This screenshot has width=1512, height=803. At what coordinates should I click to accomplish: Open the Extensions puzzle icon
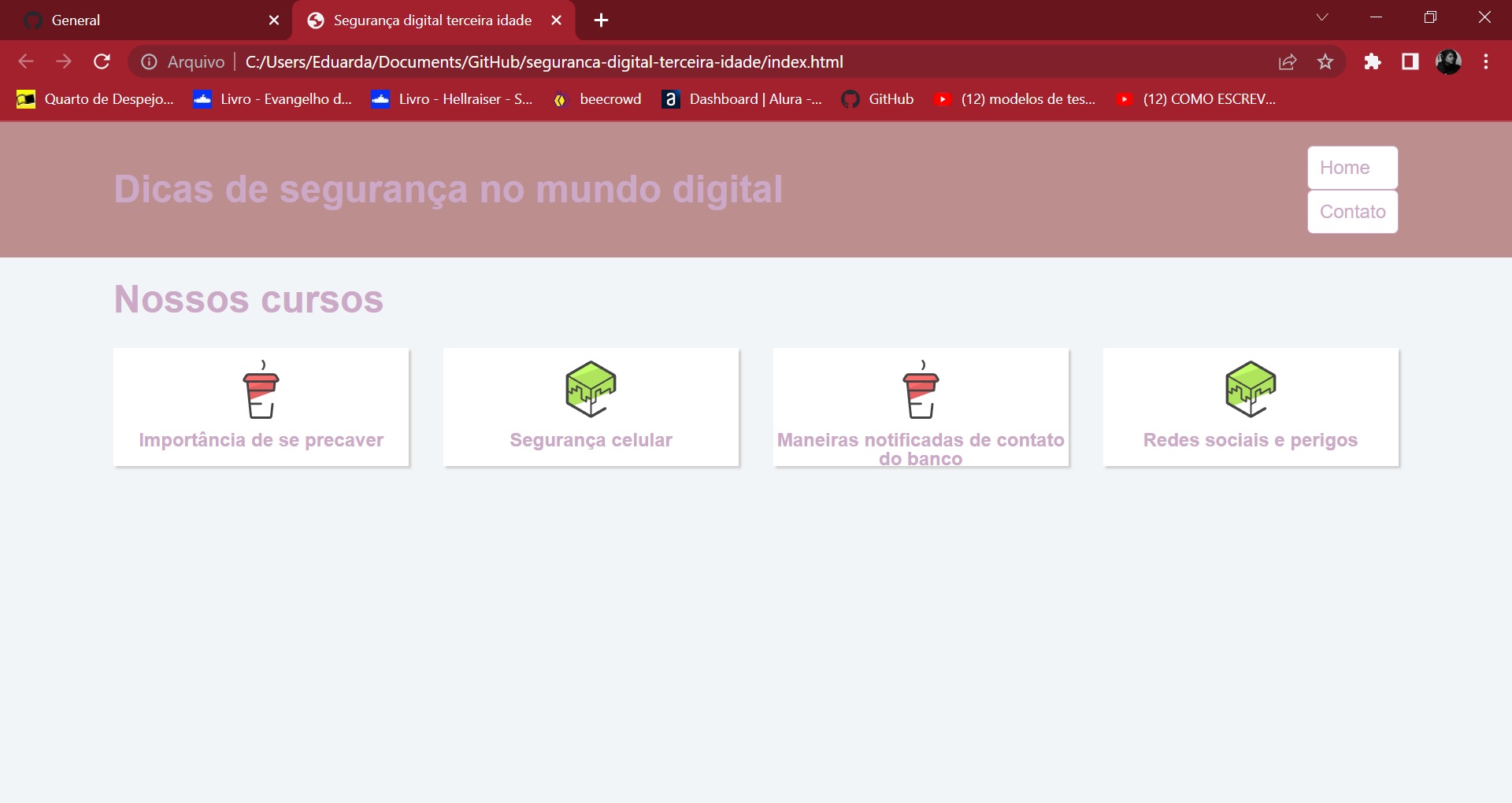pyautogui.click(x=1373, y=61)
